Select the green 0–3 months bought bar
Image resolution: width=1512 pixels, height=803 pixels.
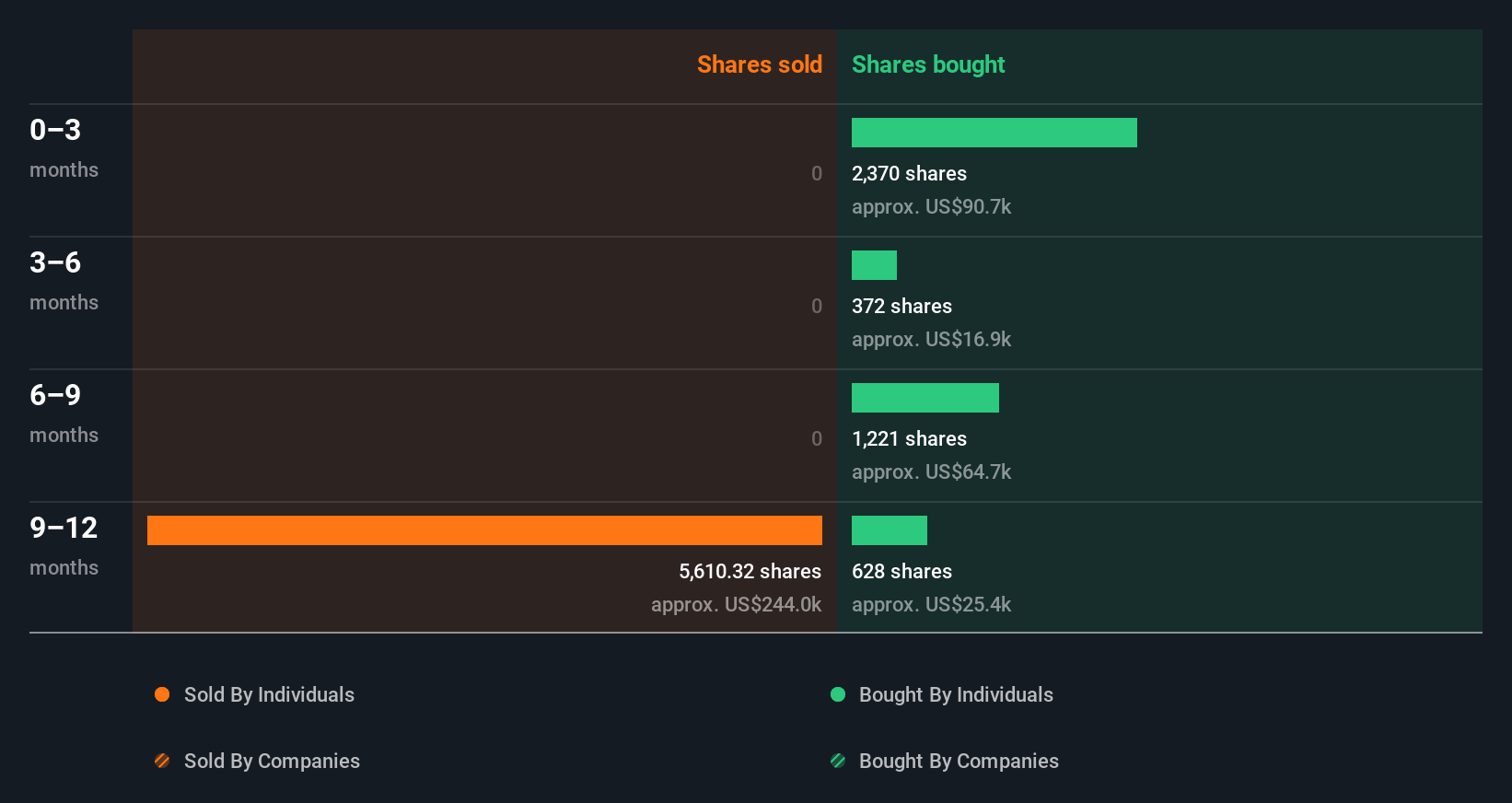pyautogui.click(x=994, y=133)
